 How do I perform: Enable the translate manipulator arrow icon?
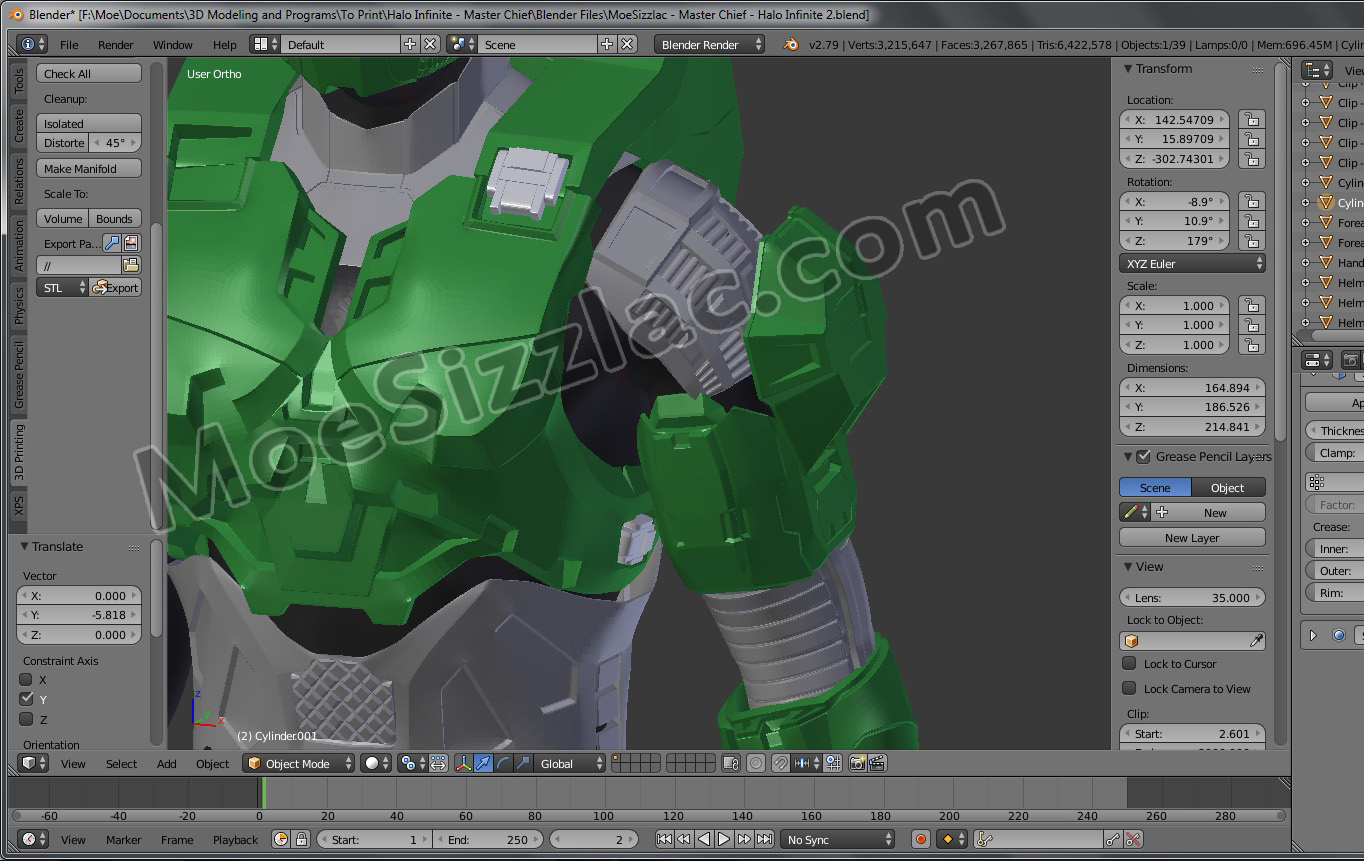coord(483,764)
